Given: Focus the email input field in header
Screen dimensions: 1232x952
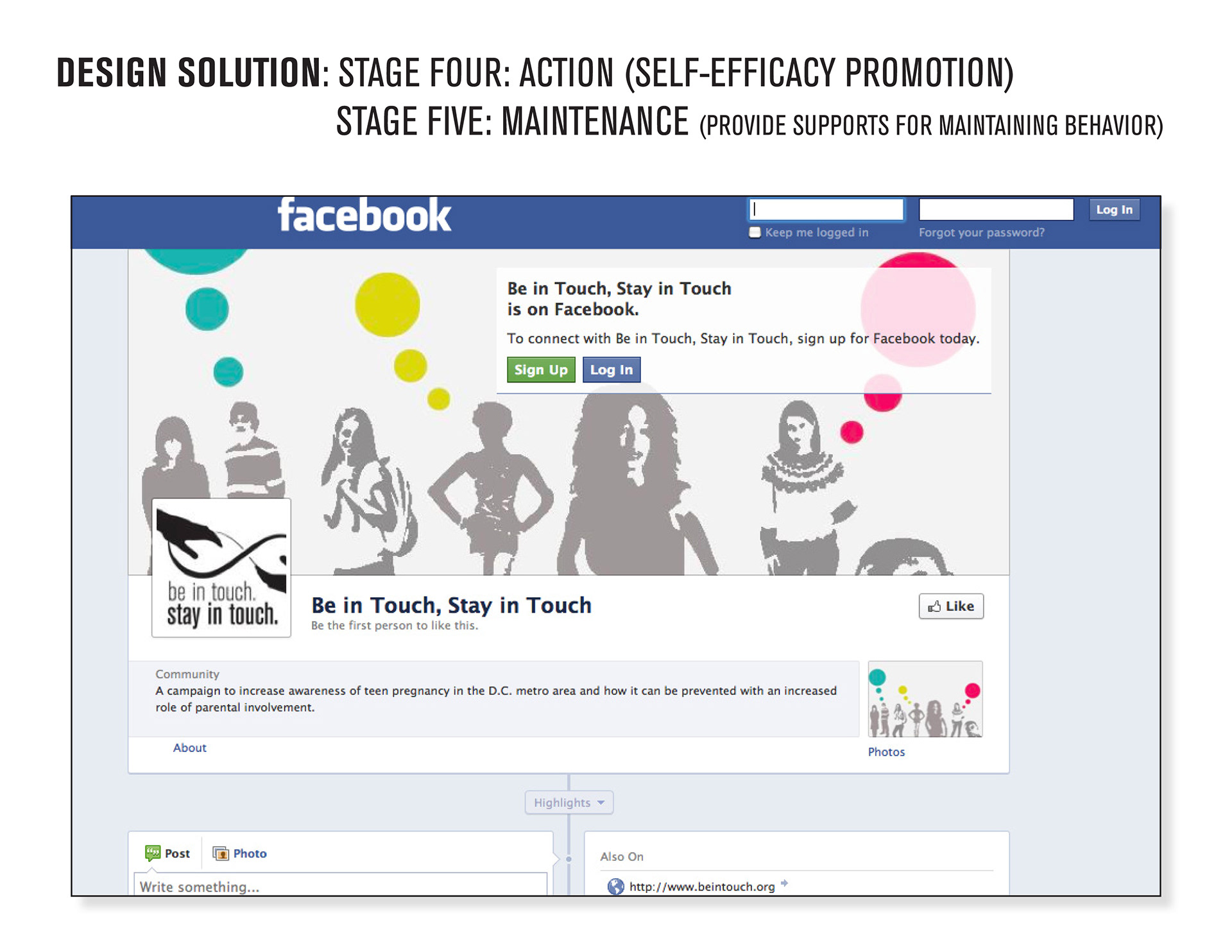Looking at the screenshot, I should click(x=826, y=209).
